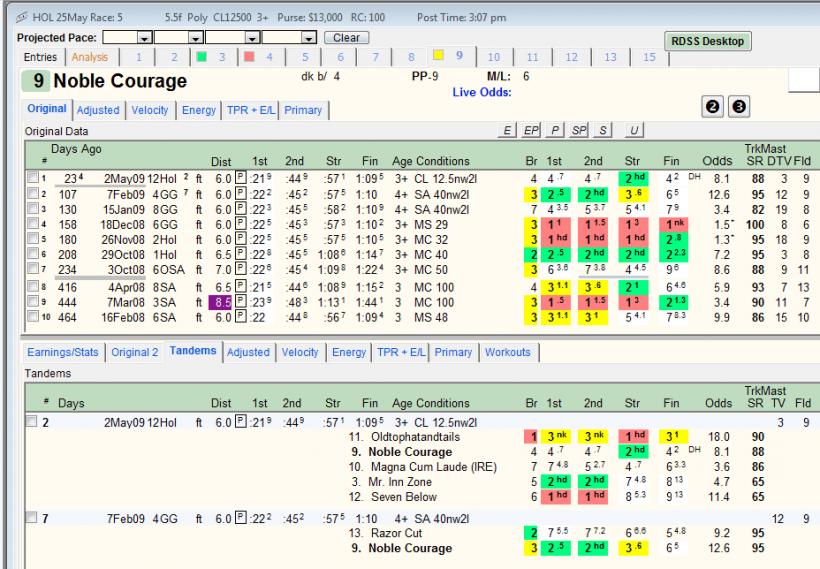Open the fourth Projected Pace dropdown
This screenshot has height=569, width=820.
[309, 38]
